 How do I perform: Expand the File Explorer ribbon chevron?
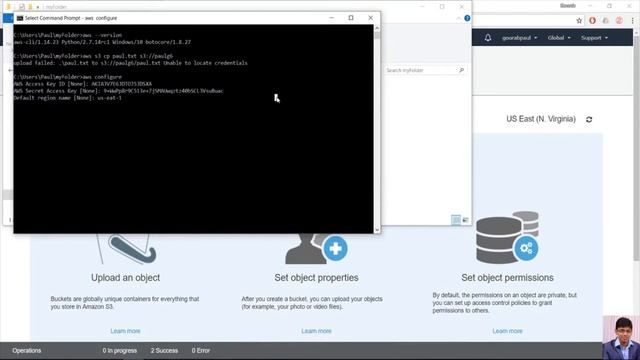coord(459,18)
